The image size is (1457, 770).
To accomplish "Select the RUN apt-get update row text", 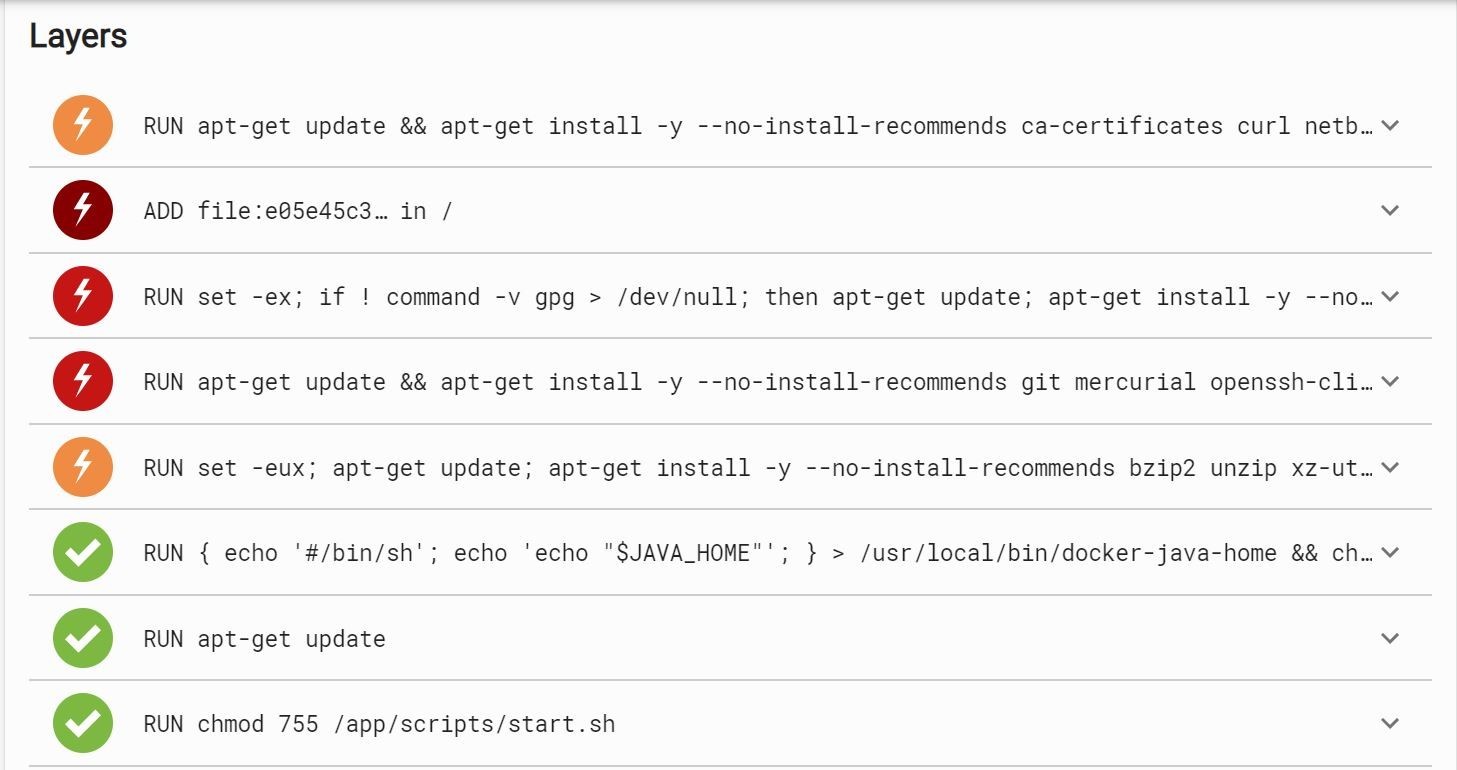I will click(264, 639).
